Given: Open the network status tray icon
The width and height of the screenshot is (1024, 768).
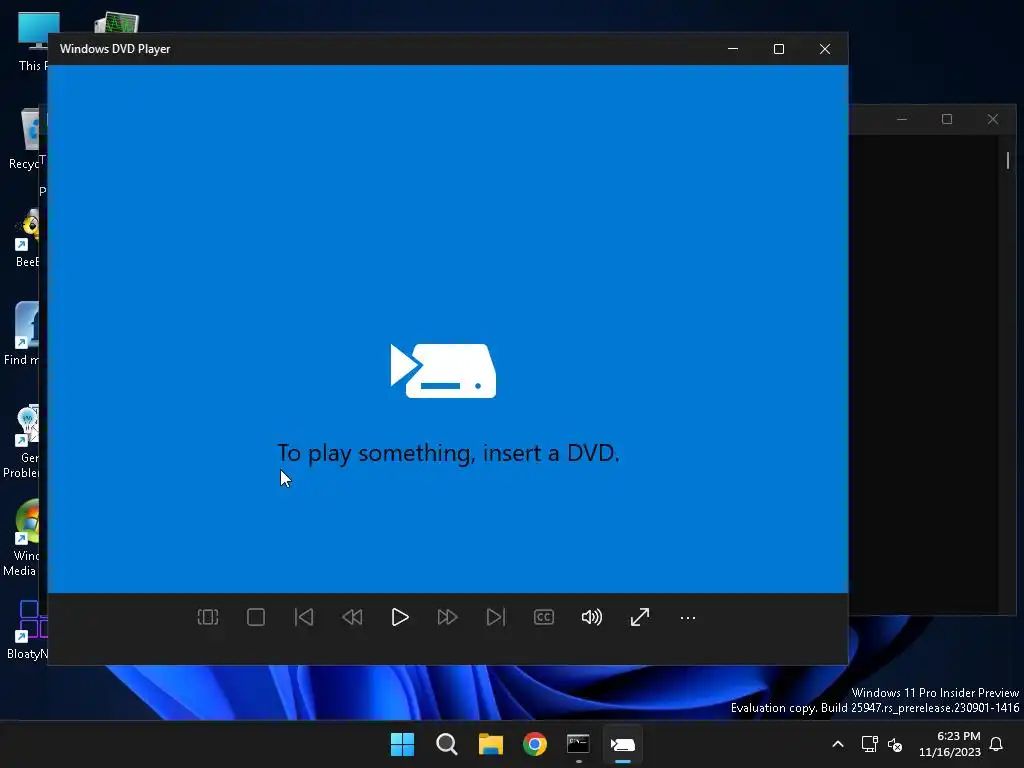Looking at the screenshot, I should pos(869,744).
